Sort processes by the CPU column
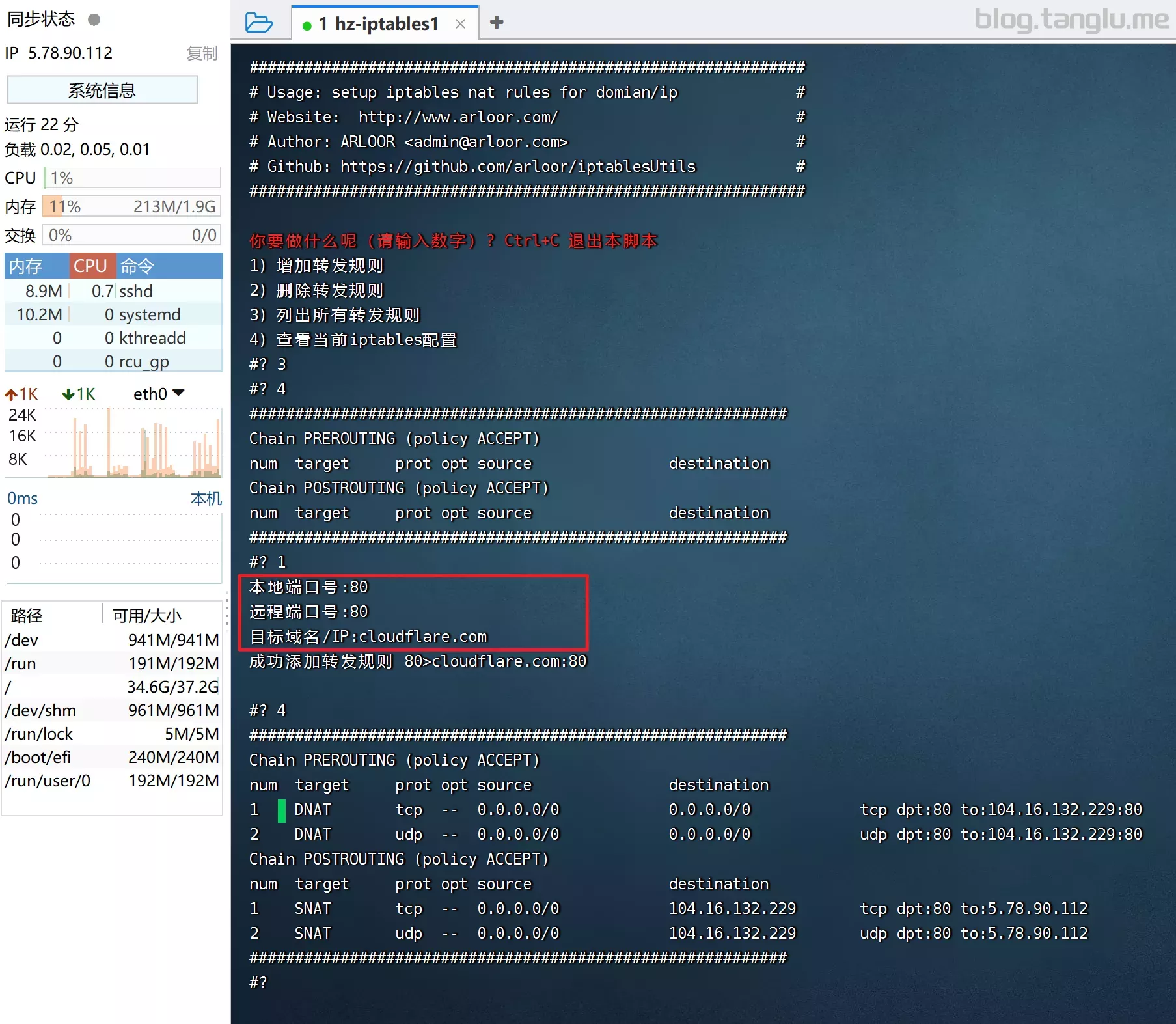The width and height of the screenshot is (1176, 1024). pos(91,266)
